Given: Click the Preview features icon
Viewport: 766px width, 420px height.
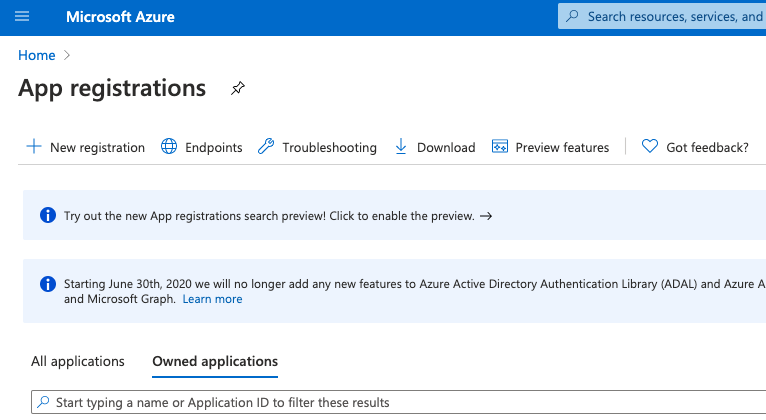Looking at the screenshot, I should point(500,147).
